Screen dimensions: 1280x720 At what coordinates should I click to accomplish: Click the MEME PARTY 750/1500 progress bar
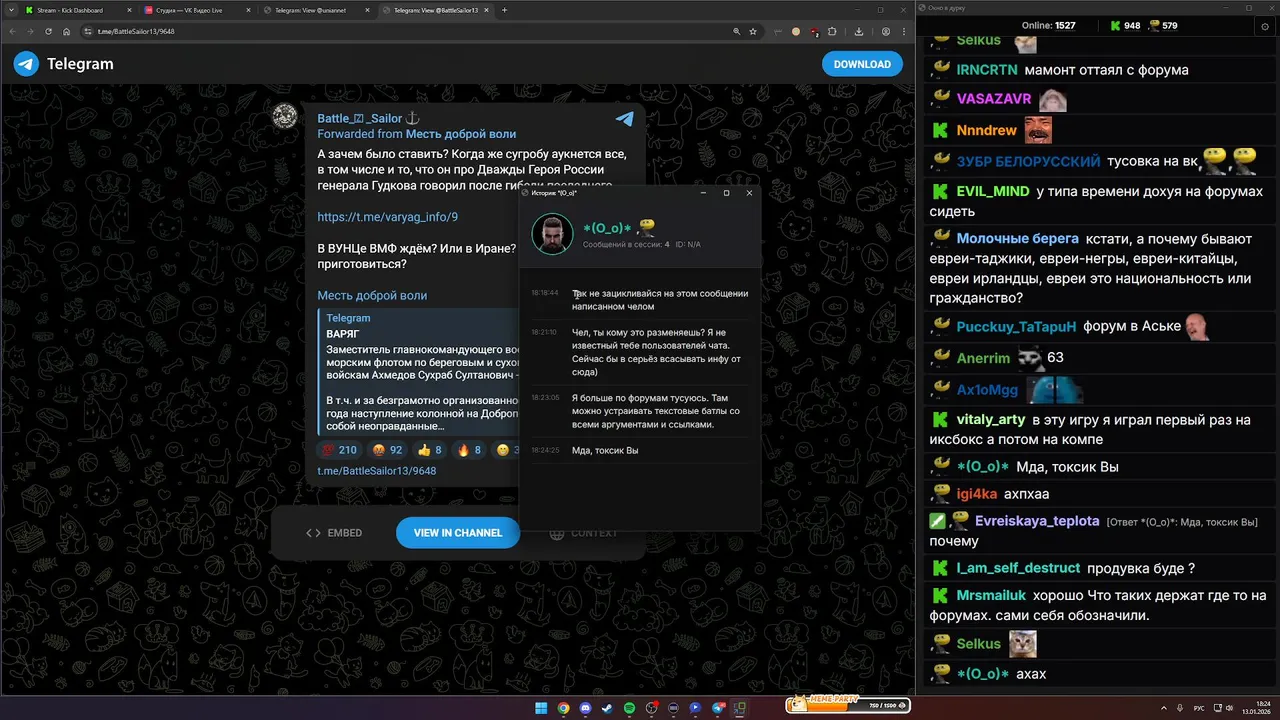pos(848,705)
